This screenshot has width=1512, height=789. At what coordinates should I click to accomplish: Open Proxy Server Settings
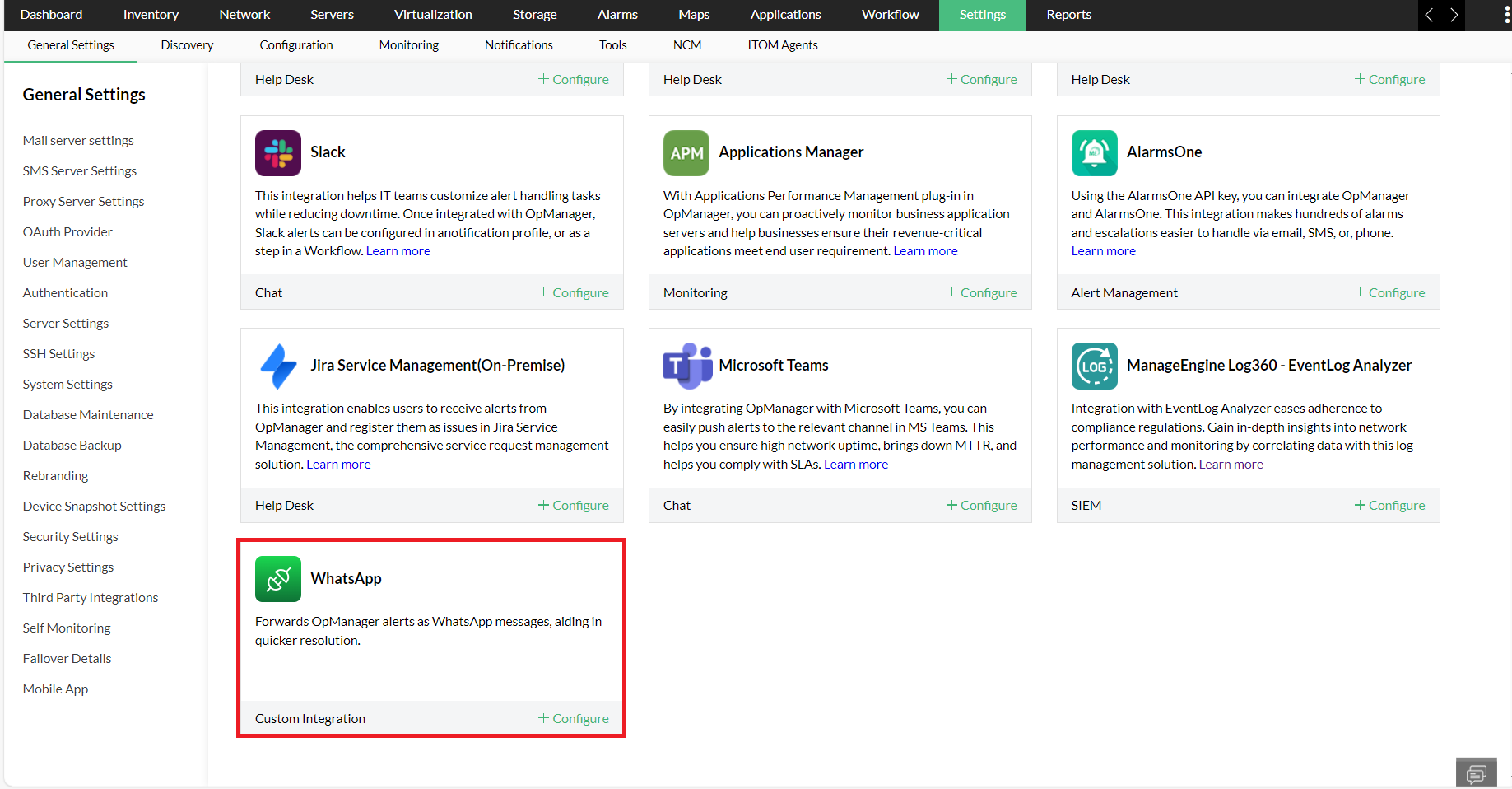pyautogui.click(x=83, y=202)
